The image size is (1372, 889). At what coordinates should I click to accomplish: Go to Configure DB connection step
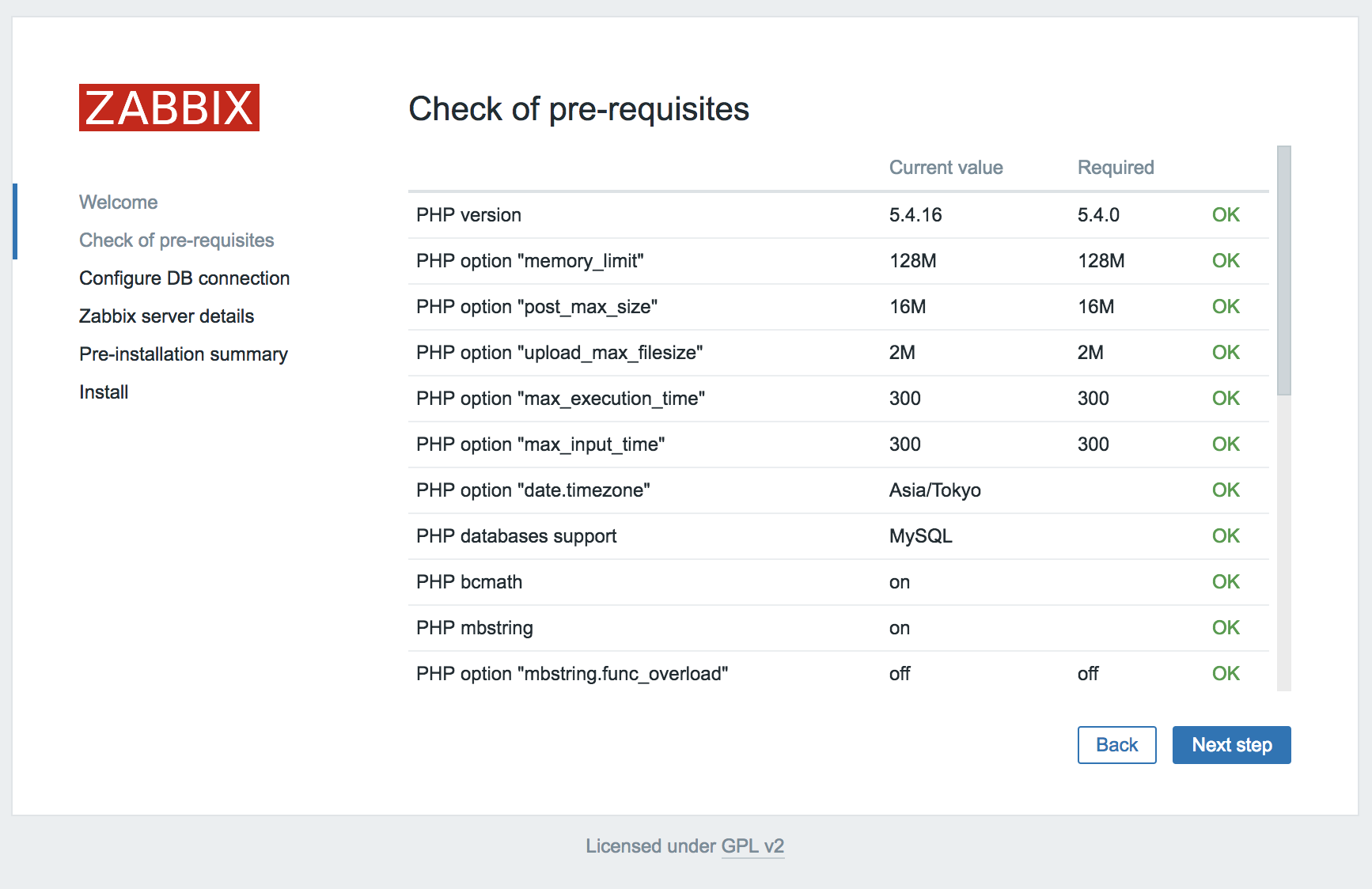pyautogui.click(x=184, y=278)
